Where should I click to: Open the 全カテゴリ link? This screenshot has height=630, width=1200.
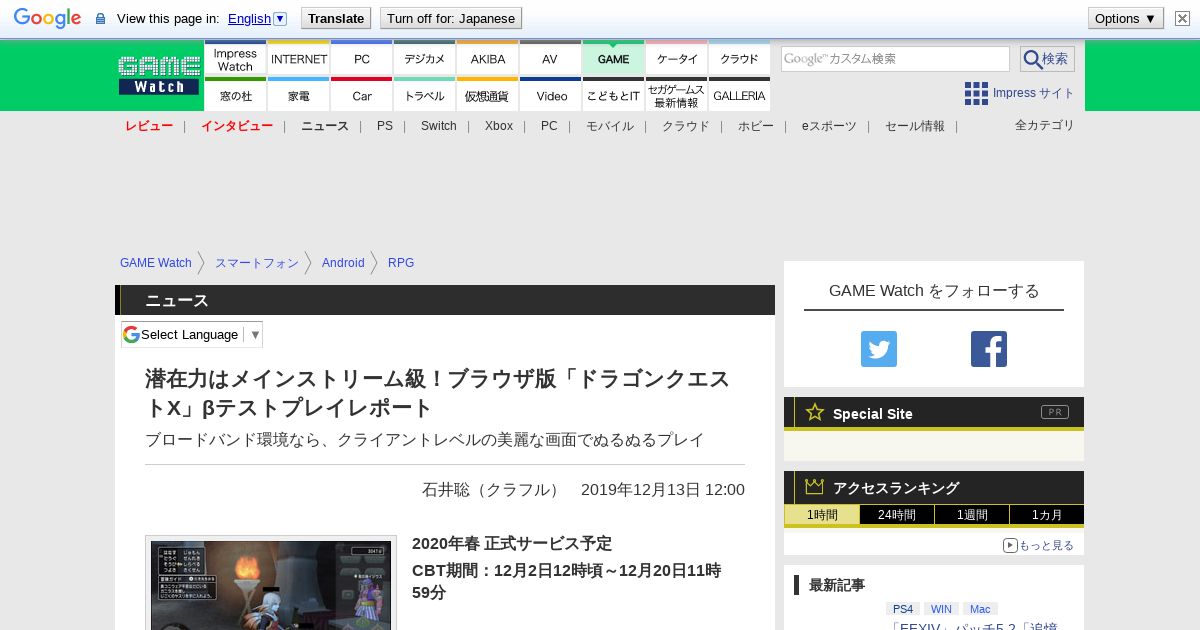pos(1045,125)
